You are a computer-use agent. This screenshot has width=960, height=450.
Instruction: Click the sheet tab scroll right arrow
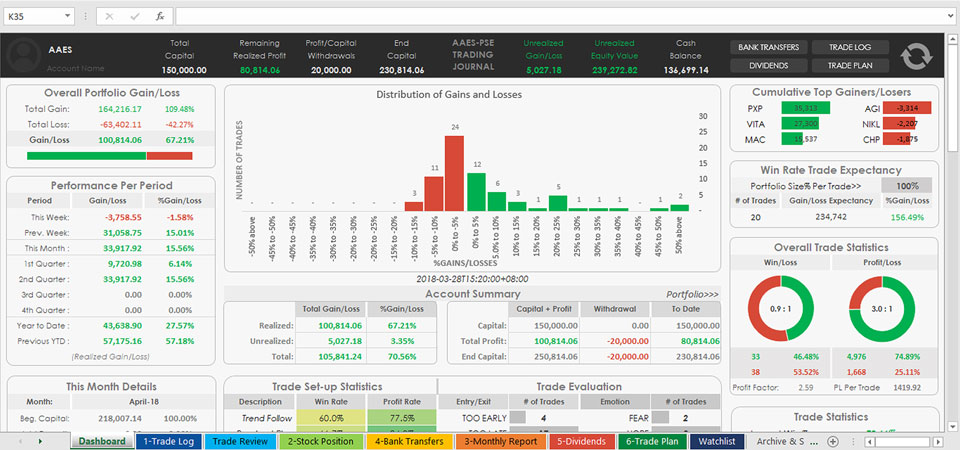(x=40, y=441)
